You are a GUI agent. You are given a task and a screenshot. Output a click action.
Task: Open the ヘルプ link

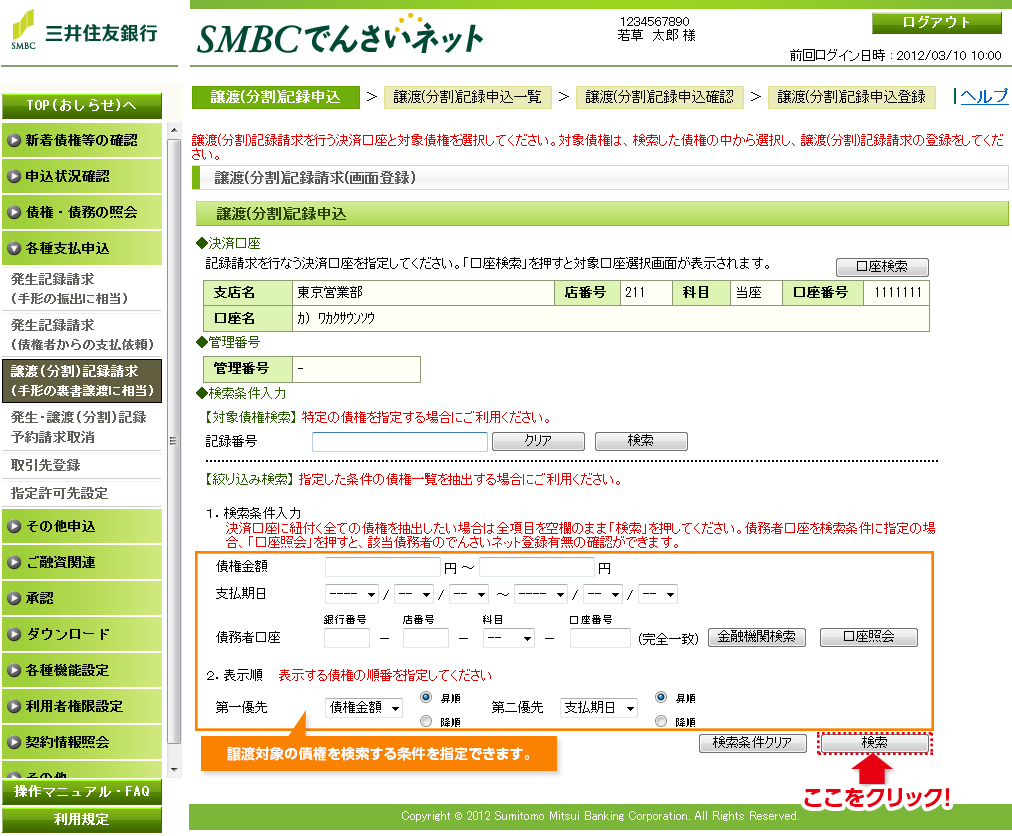click(984, 96)
